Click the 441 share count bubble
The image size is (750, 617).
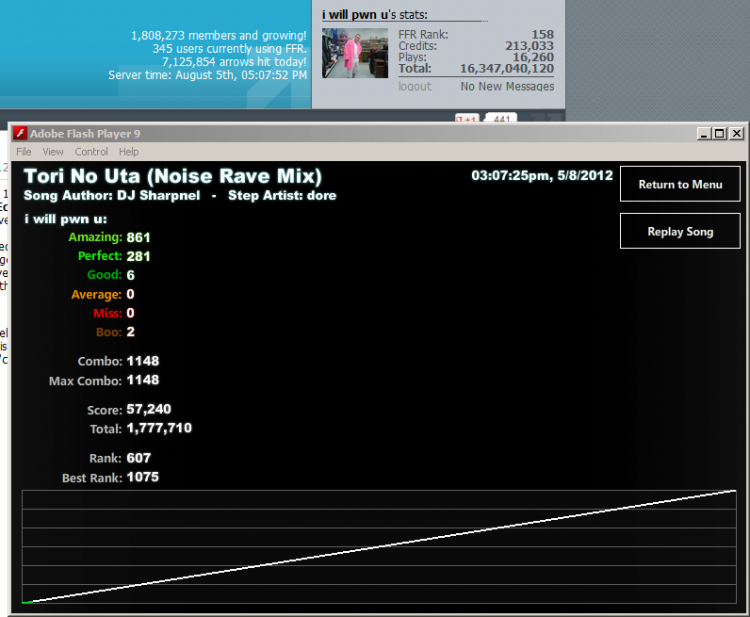[x=501, y=118]
